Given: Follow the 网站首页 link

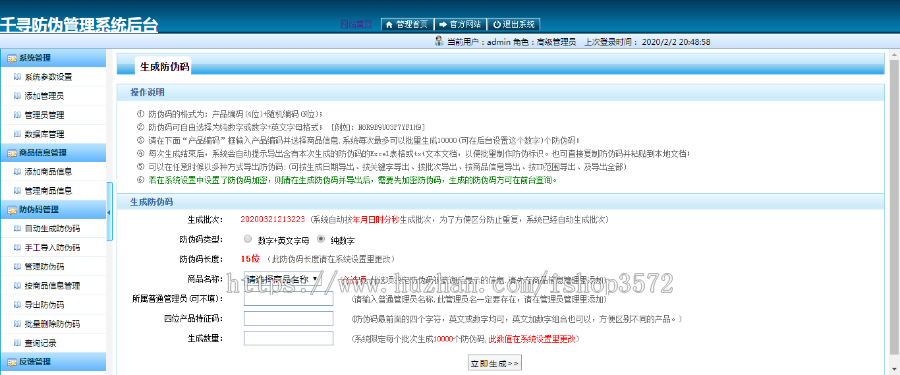Looking at the screenshot, I should pos(356,24).
